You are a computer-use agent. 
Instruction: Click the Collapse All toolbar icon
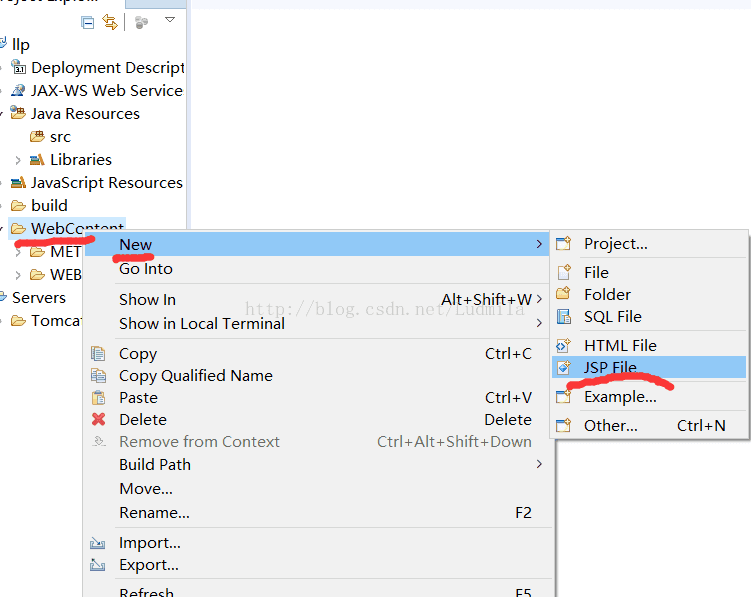tap(88, 23)
